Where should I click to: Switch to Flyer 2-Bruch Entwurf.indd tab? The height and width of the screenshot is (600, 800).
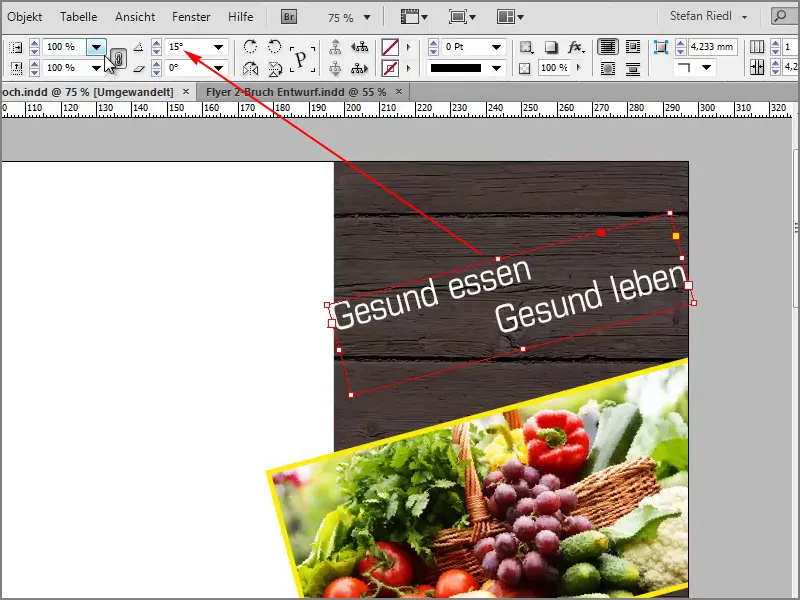tap(296, 92)
